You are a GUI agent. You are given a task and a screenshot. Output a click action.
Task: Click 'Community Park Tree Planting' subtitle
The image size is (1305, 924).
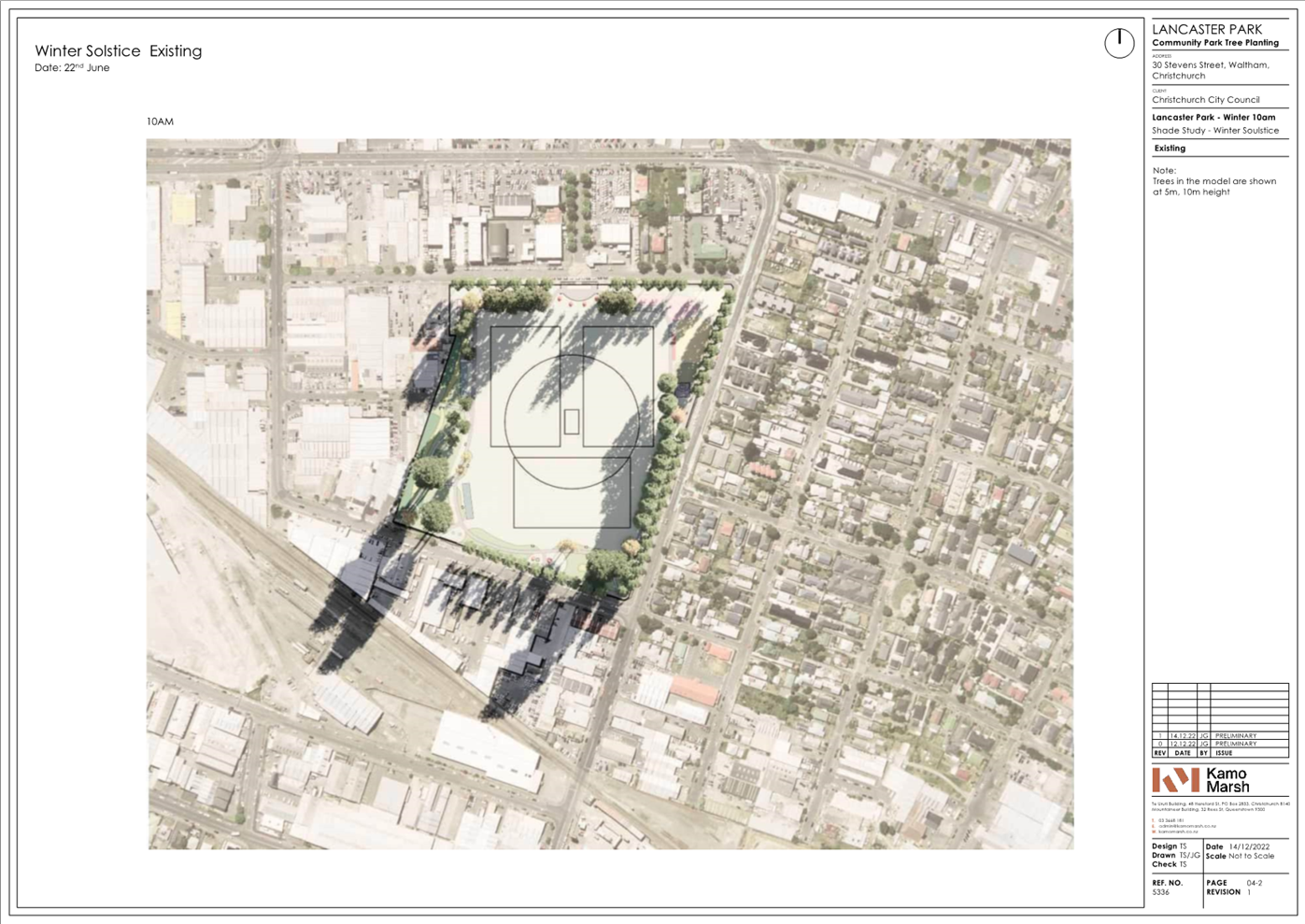point(1215,43)
